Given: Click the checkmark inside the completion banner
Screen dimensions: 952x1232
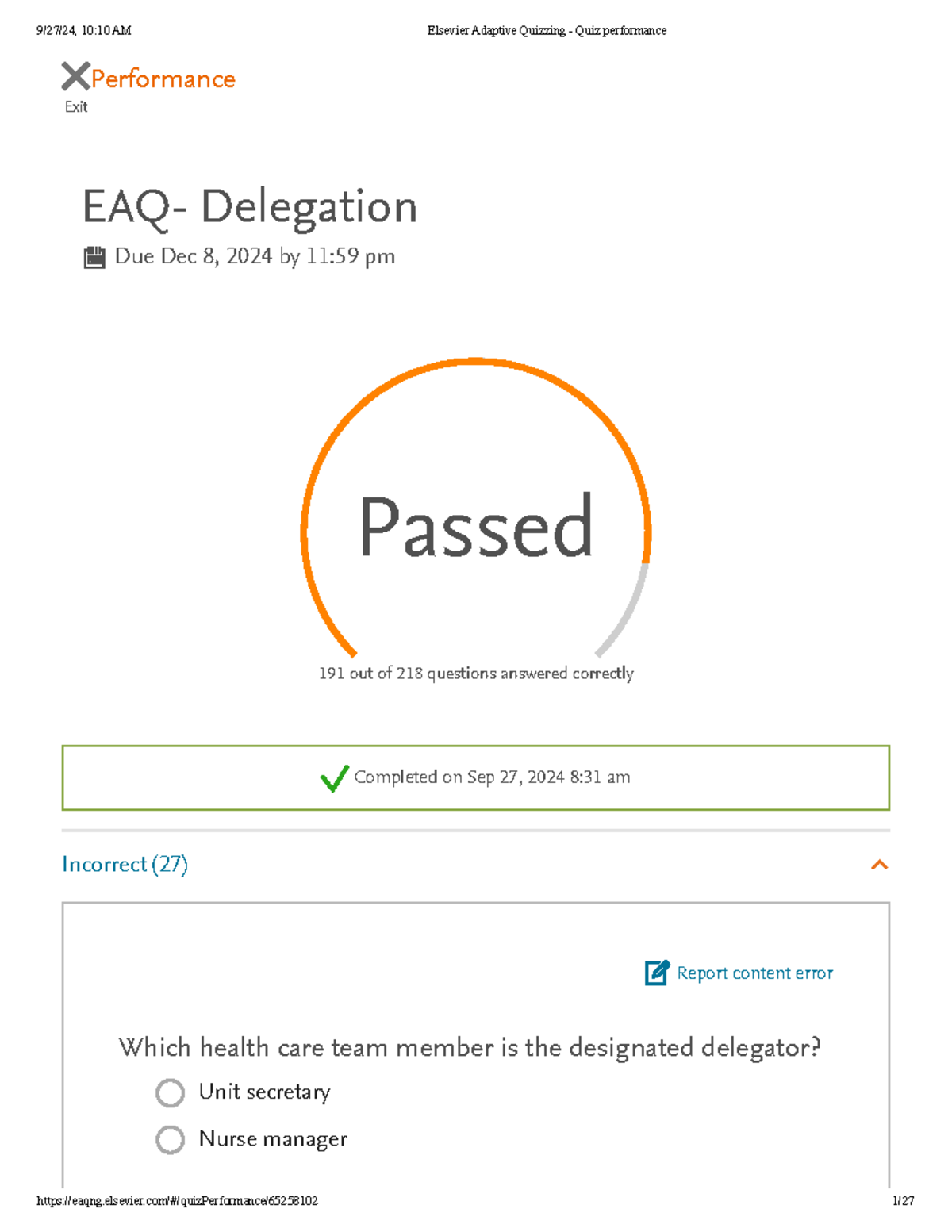Looking at the screenshot, I should point(333,777).
